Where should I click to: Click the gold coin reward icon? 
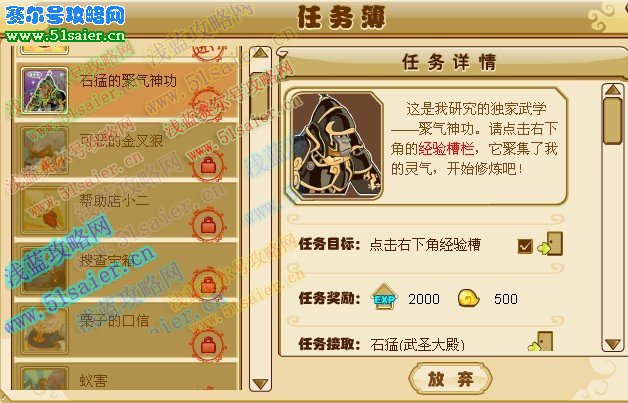[x=468, y=298]
